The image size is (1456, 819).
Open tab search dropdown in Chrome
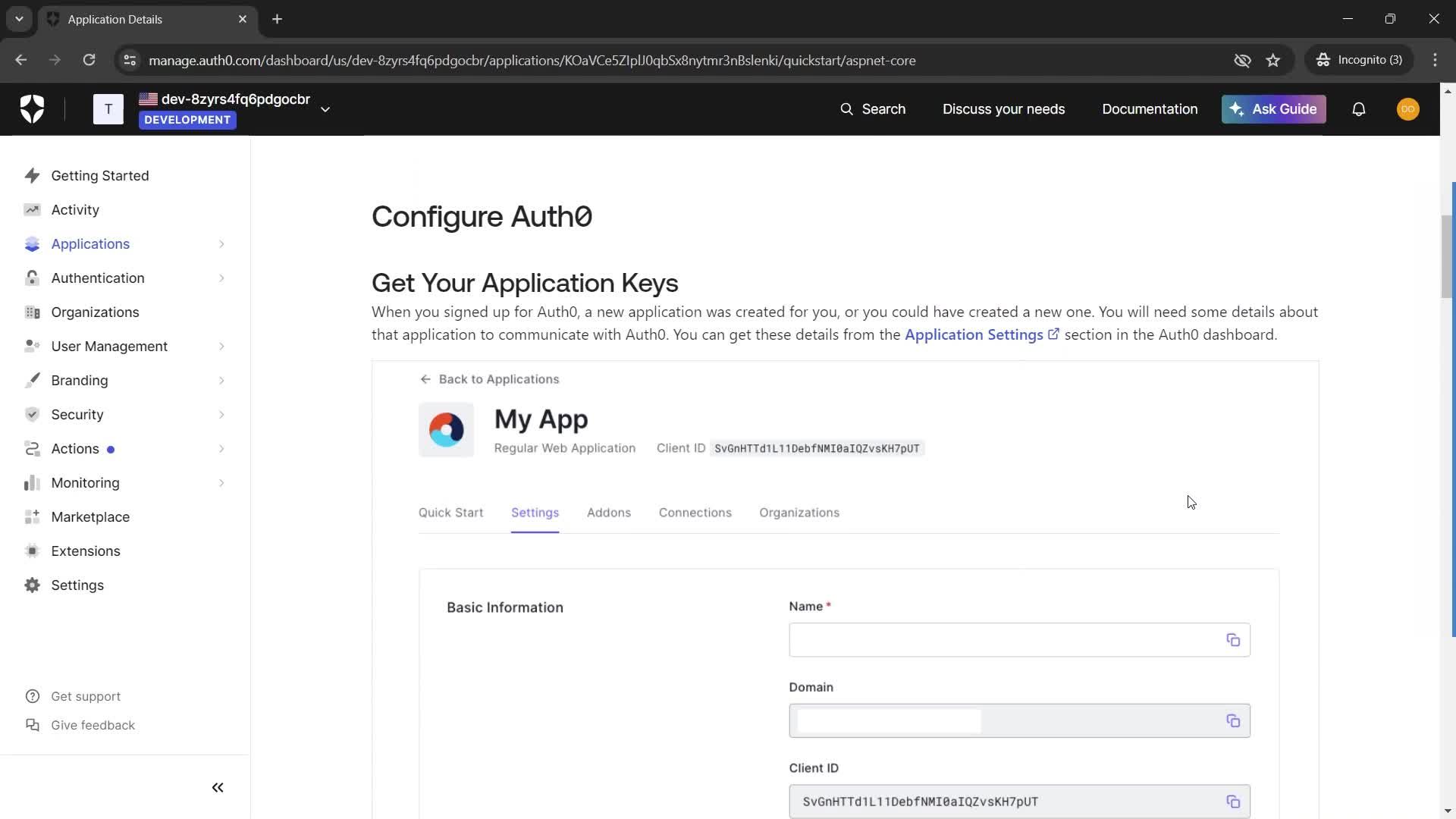coord(19,19)
